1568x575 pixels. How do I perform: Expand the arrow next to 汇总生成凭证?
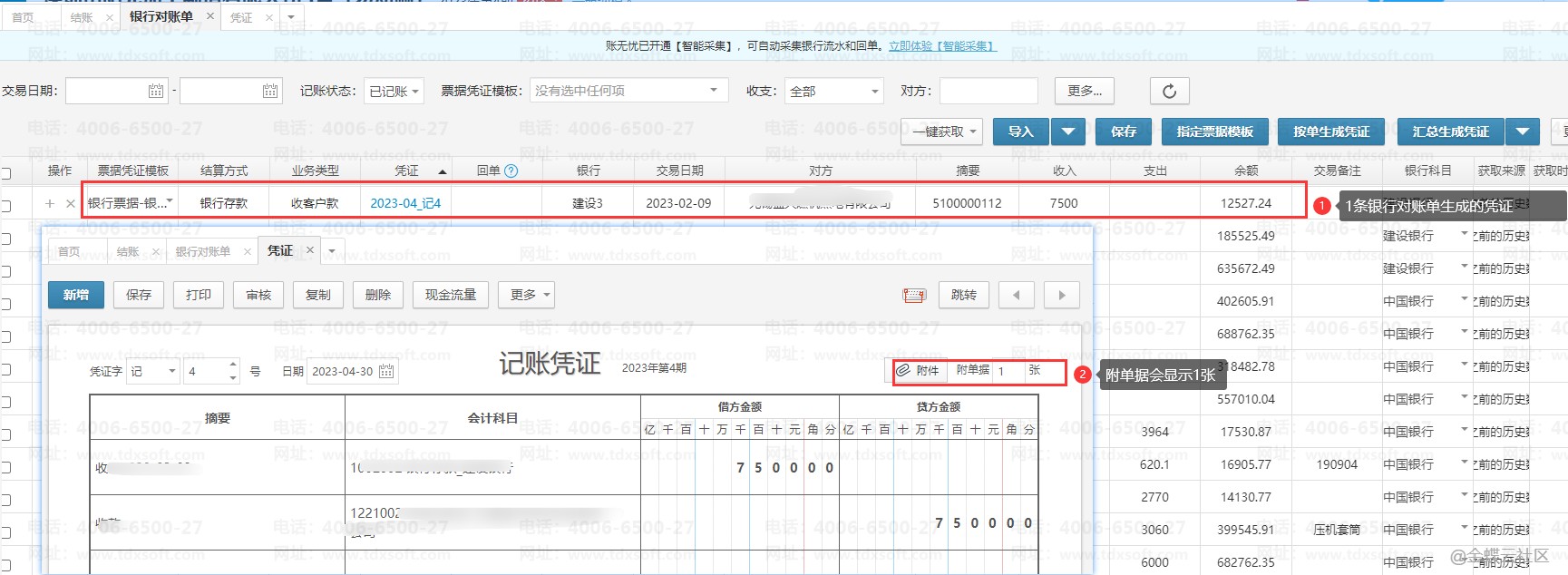click(1523, 132)
